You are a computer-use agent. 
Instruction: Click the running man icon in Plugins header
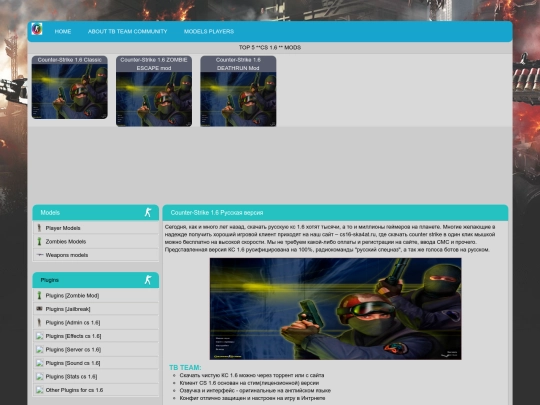tap(148, 280)
